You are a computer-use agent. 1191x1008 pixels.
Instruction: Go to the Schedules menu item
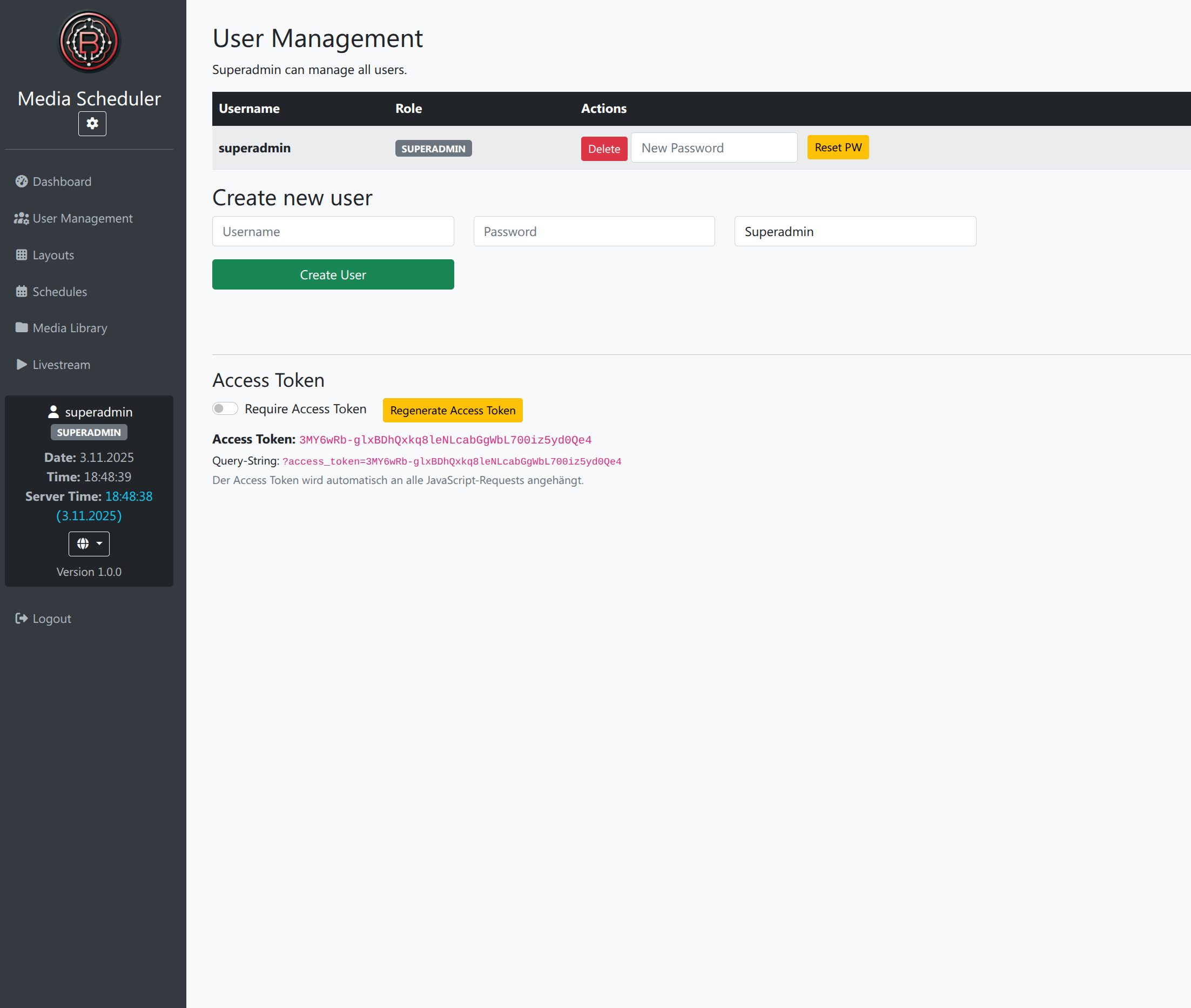59,291
